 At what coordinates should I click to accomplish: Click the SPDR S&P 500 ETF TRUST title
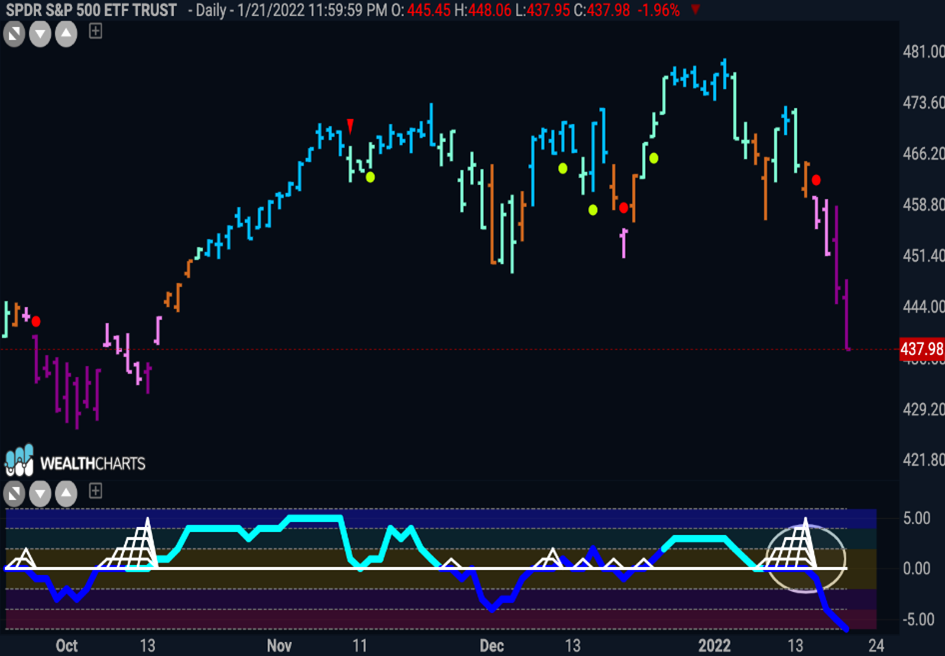(91, 10)
